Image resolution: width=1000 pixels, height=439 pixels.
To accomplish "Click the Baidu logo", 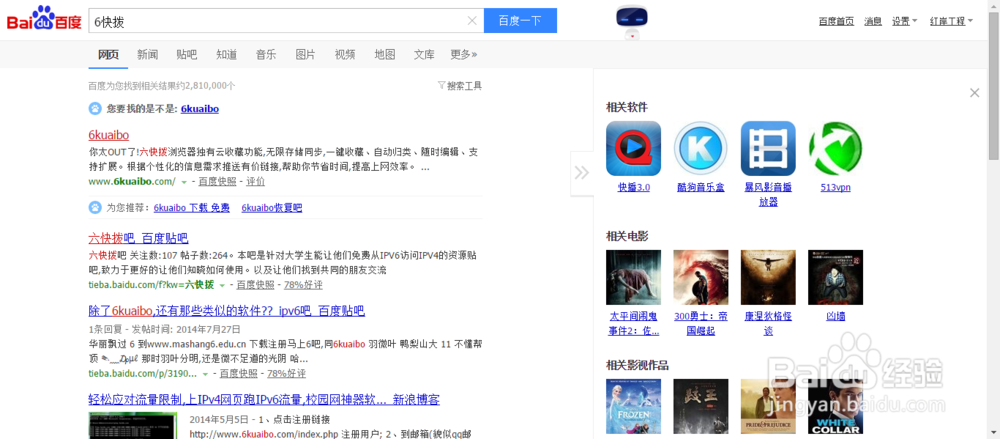I will [x=44, y=20].
